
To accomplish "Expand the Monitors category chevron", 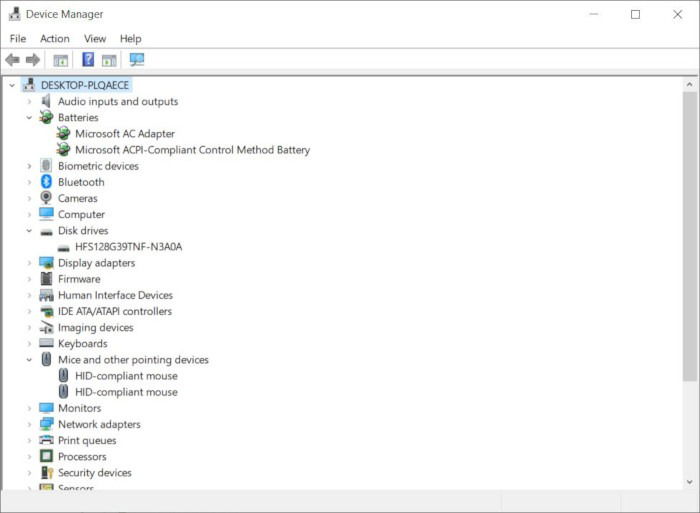I will 29,408.
